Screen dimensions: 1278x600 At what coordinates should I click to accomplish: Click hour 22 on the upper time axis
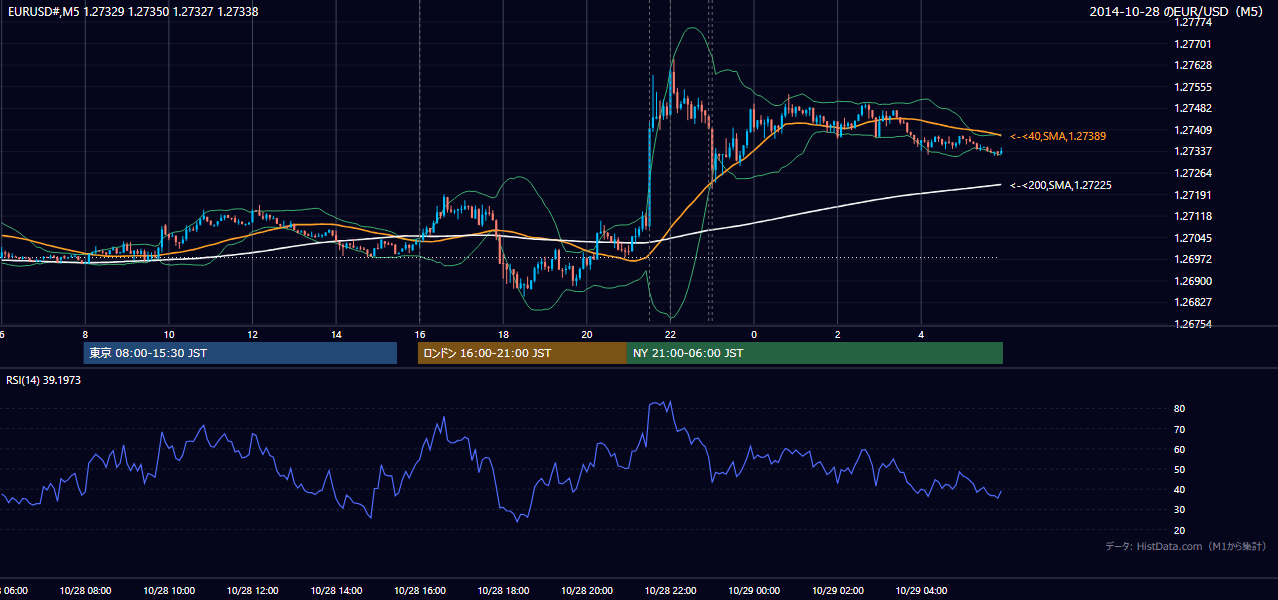coord(671,334)
